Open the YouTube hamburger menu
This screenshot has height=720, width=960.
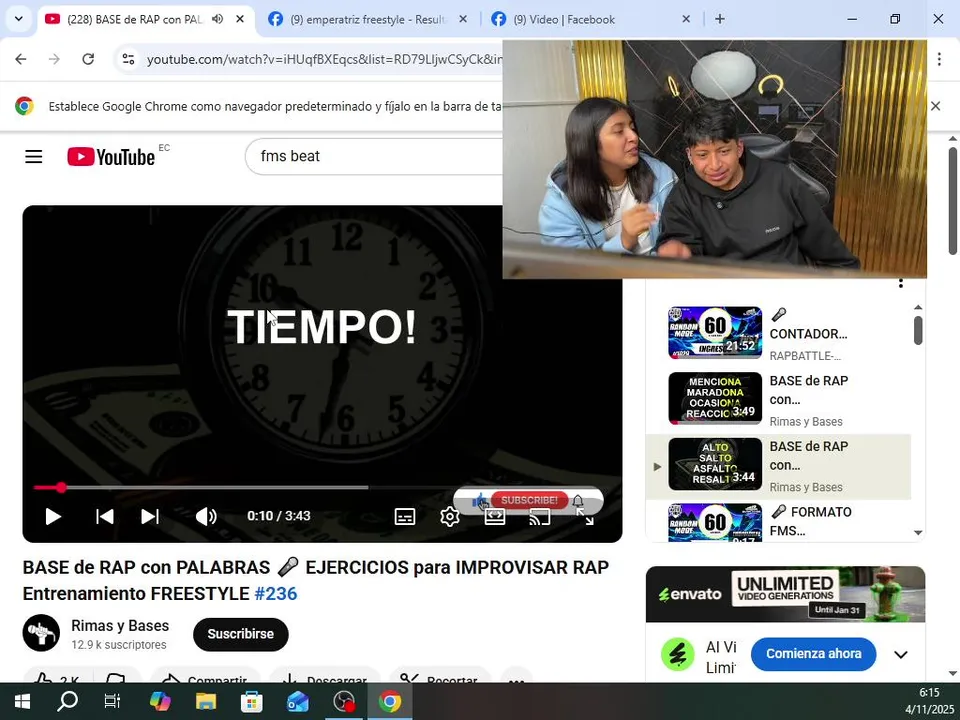(x=34, y=157)
